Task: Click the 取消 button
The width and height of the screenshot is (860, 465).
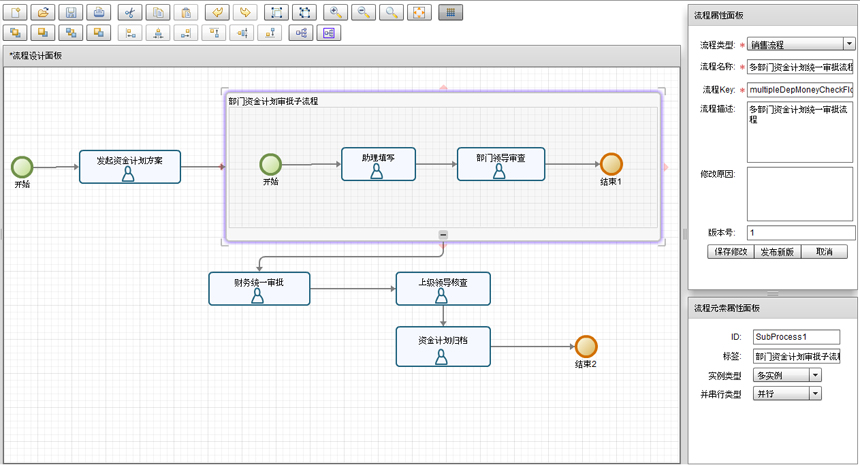Action: click(x=823, y=252)
